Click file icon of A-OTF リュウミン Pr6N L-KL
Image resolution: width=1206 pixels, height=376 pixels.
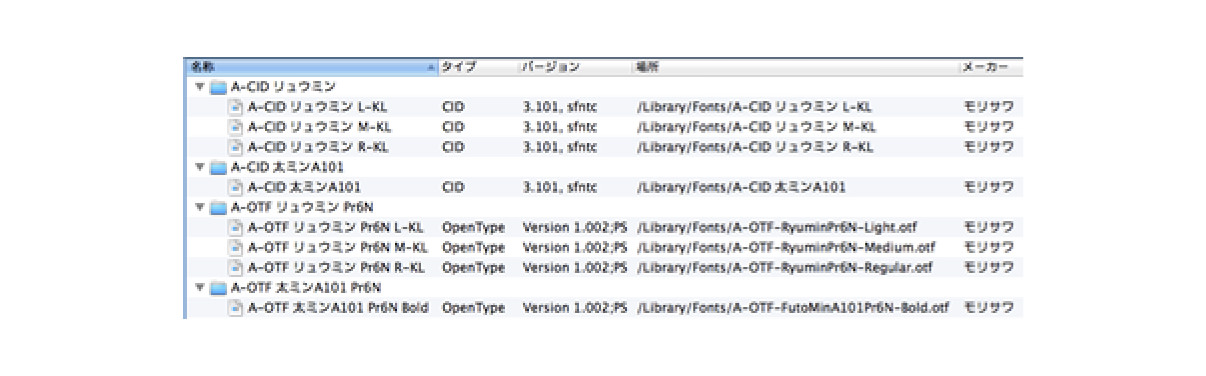pos(236,227)
